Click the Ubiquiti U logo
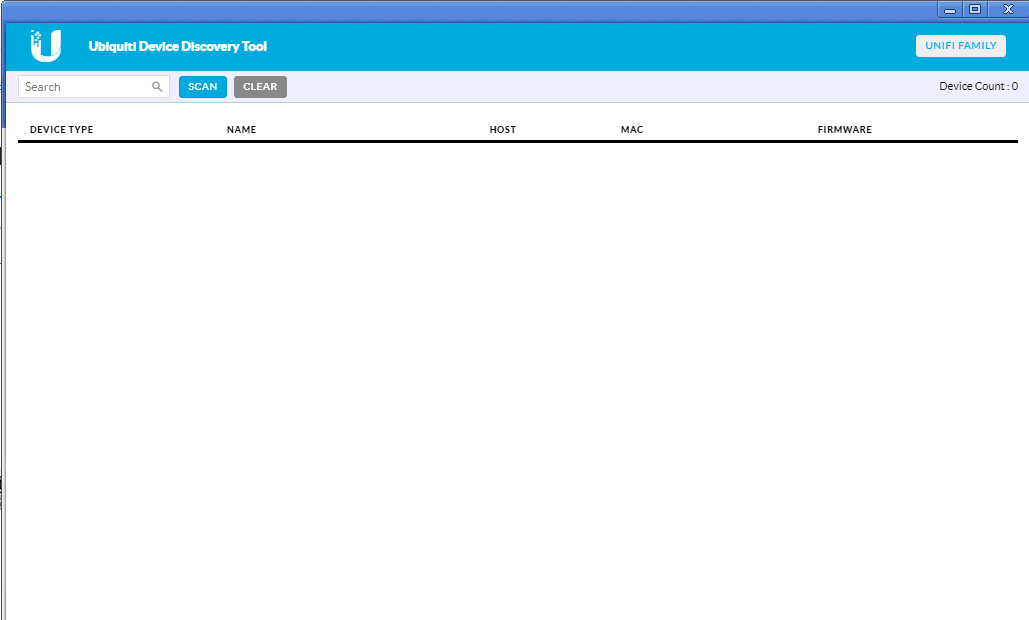 tap(46, 46)
